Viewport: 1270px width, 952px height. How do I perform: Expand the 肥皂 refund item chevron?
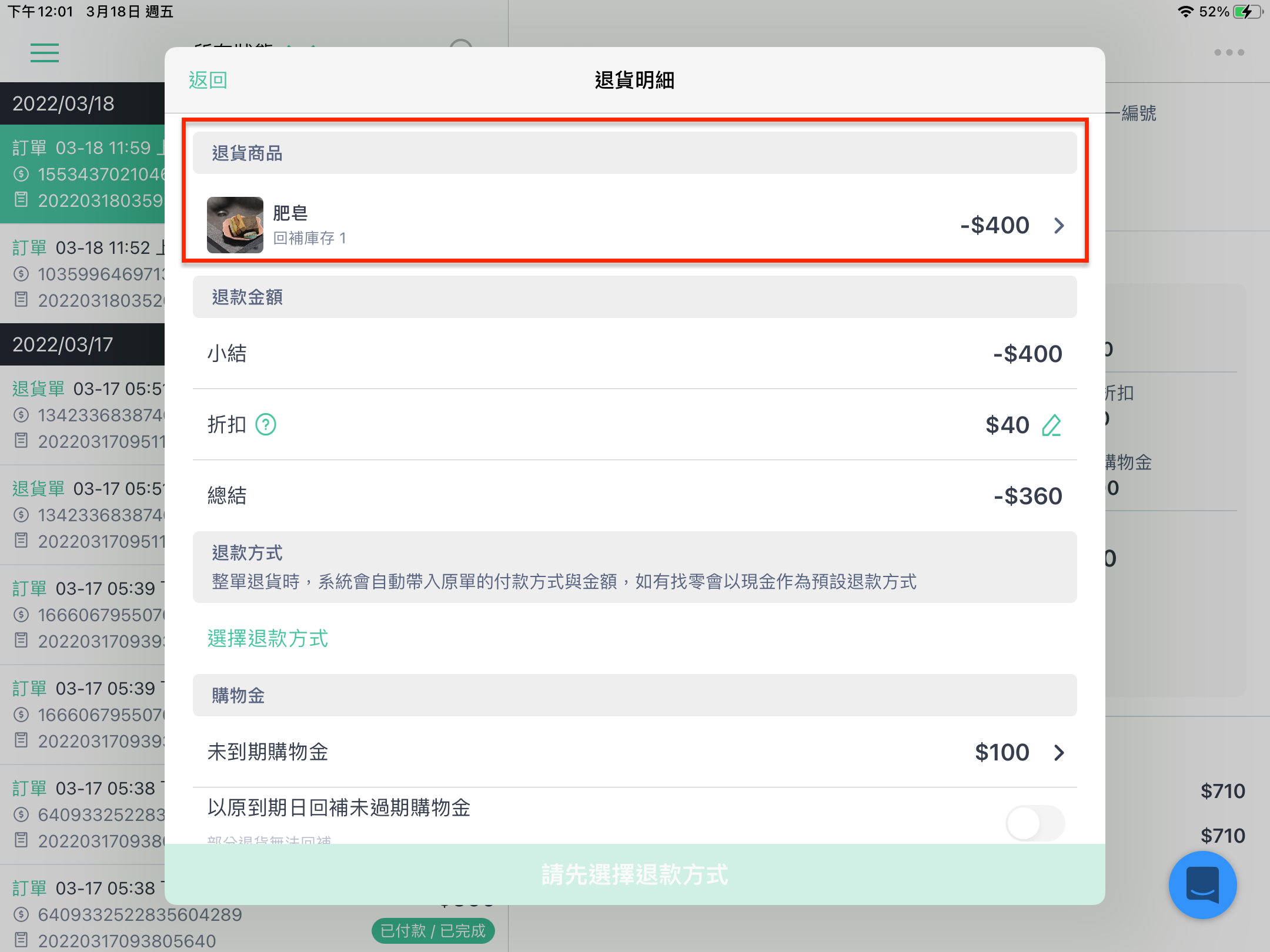1059,226
